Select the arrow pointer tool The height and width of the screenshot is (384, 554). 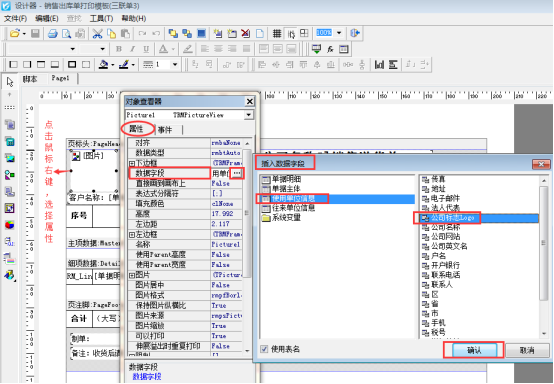tap(10, 82)
